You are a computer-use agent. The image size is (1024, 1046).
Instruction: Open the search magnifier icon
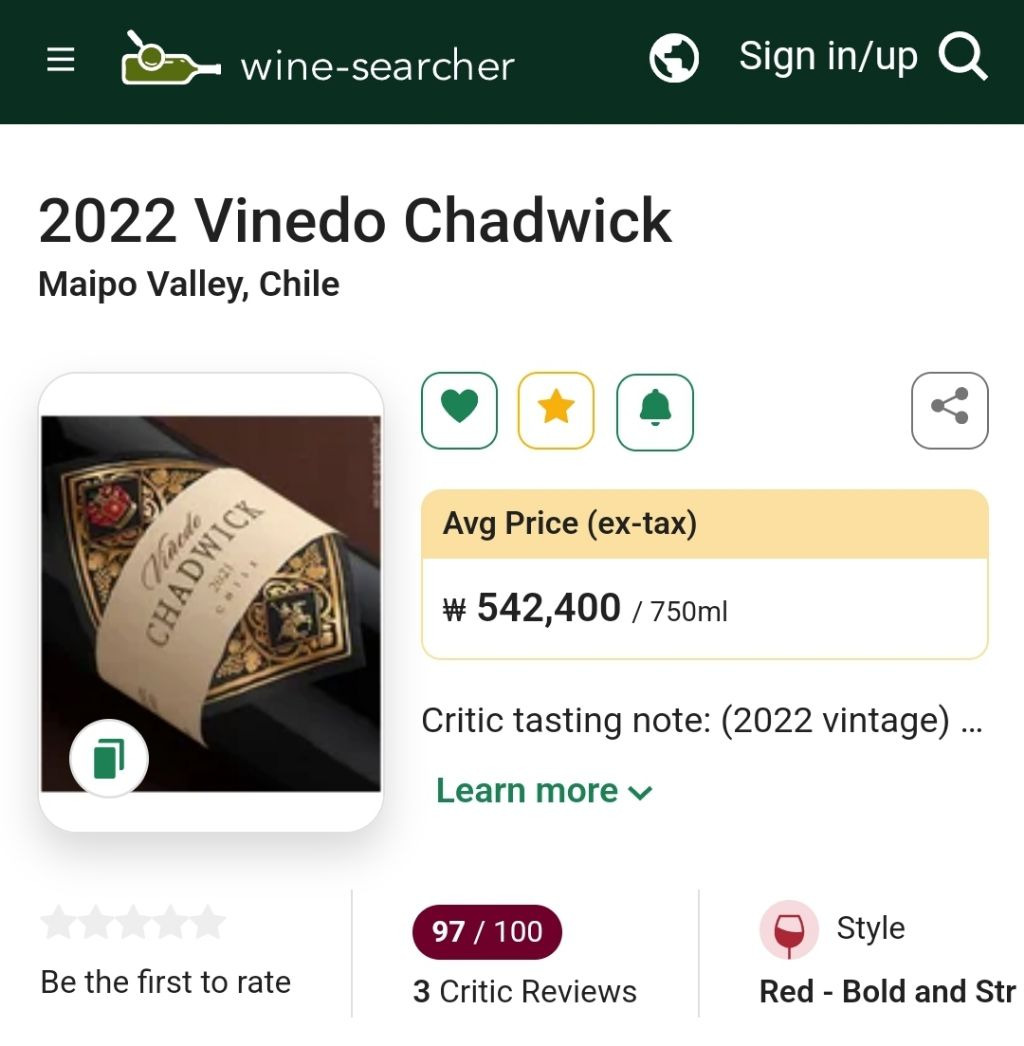pos(963,57)
